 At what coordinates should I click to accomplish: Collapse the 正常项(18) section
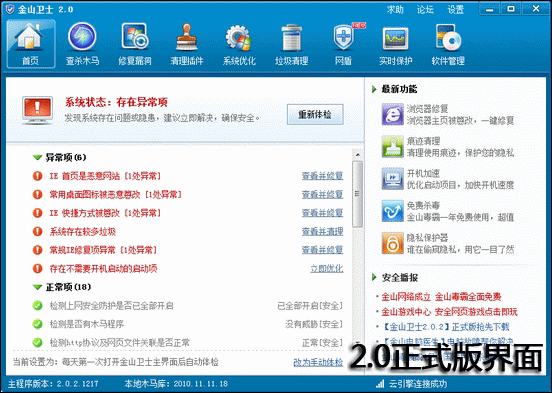click(x=37, y=287)
